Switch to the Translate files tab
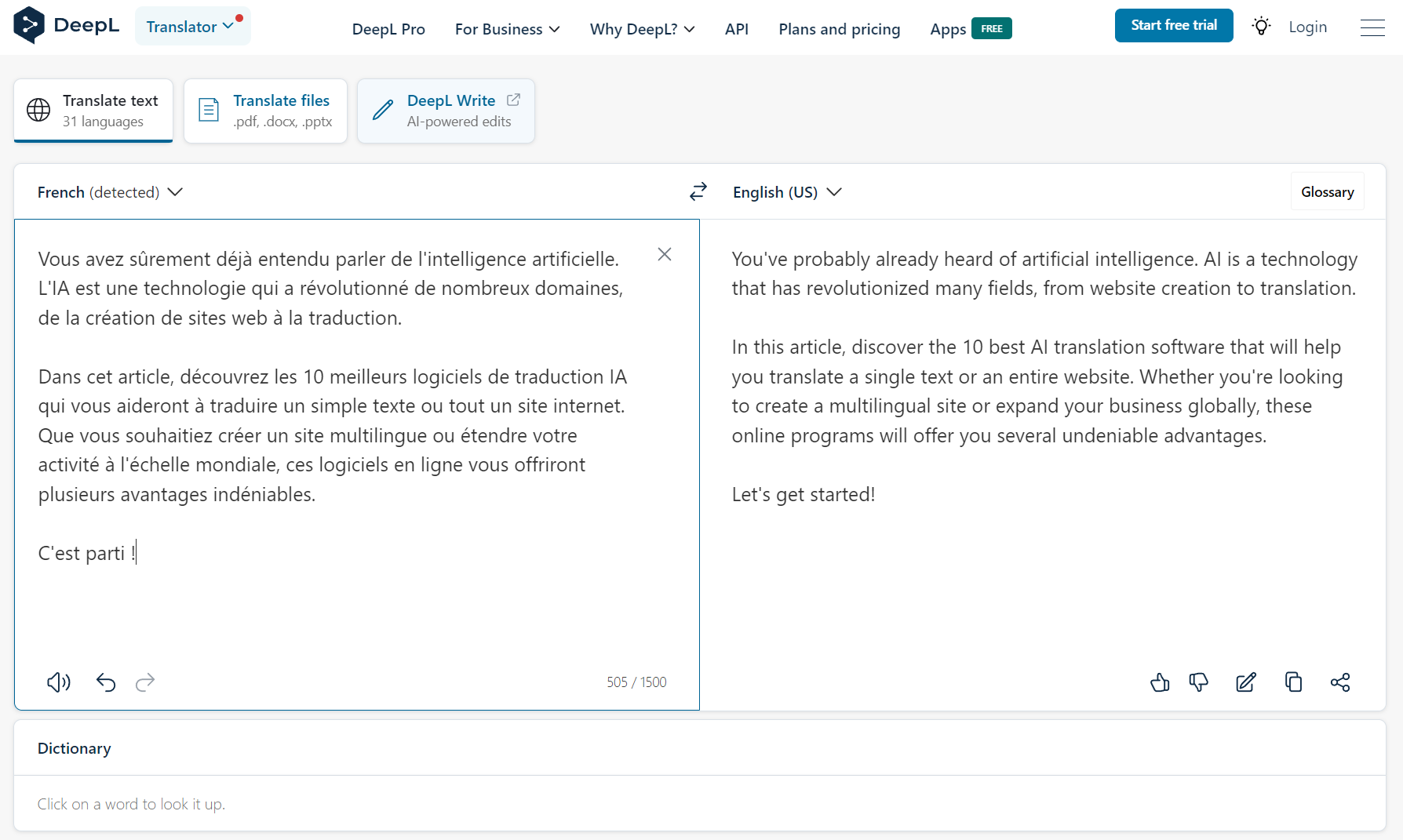The height and width of the screenshot is (840, 1403). pos(265,111)
